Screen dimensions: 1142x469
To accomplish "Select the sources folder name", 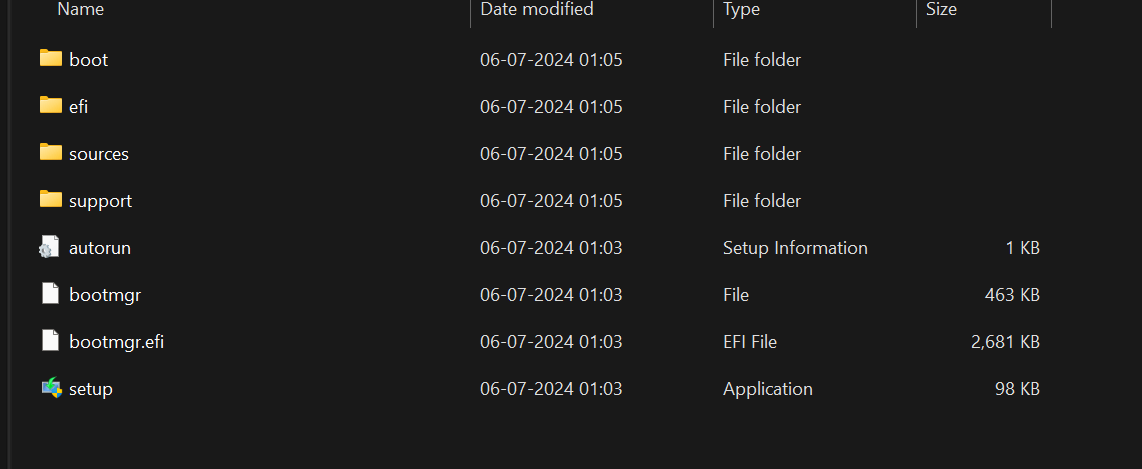I will [x=99, y=154].
